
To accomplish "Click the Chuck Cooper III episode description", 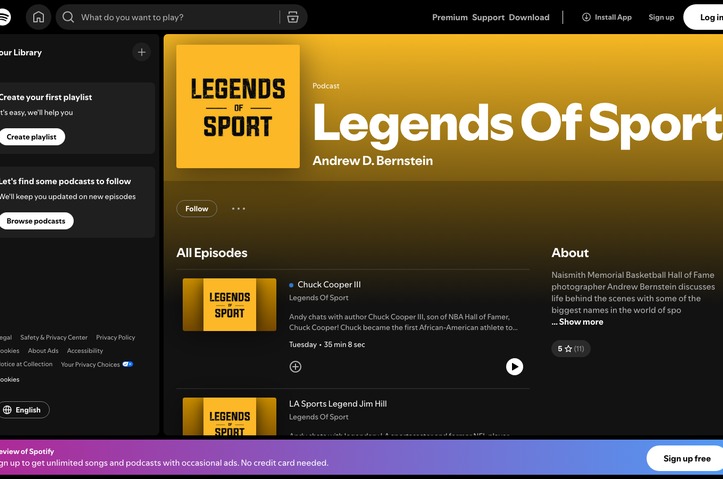I will click(403, 322).
